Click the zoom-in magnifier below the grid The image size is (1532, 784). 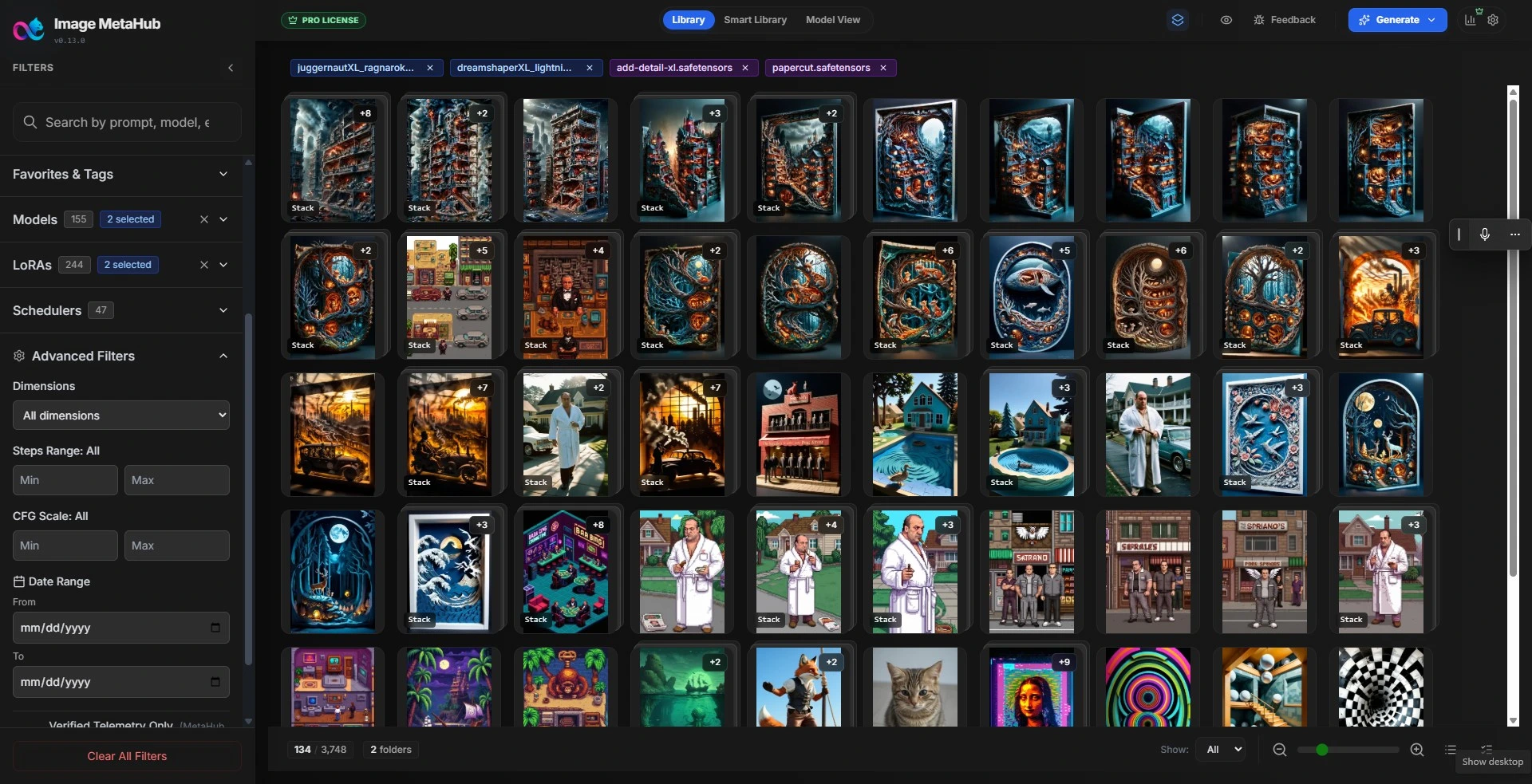click(1418, 750)
